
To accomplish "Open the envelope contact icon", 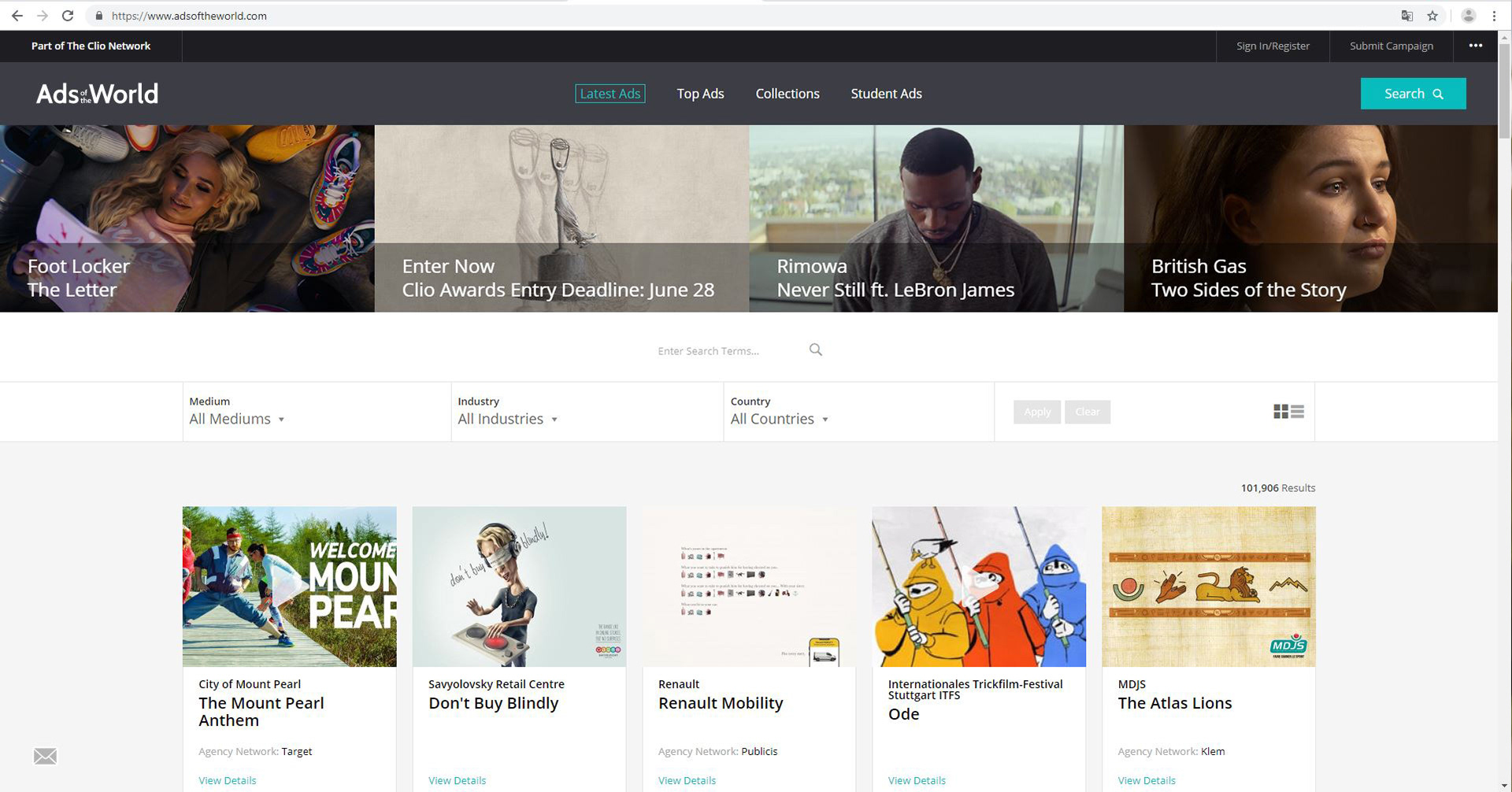I will (x=45, y=756).
